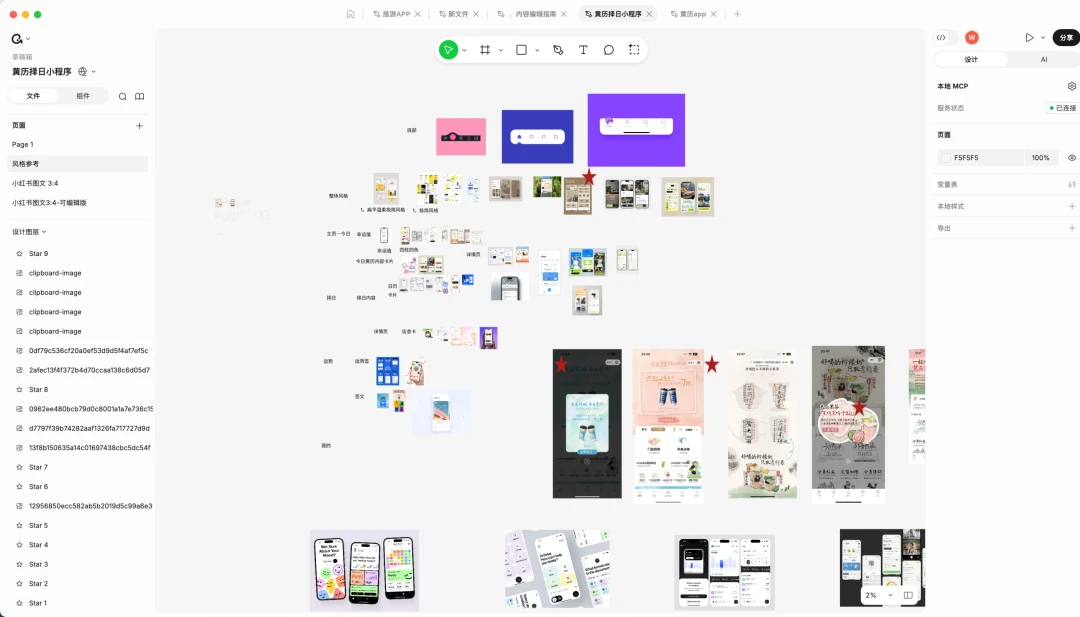
Task: Click the play presentation icon
Action: click(1029, 37)
